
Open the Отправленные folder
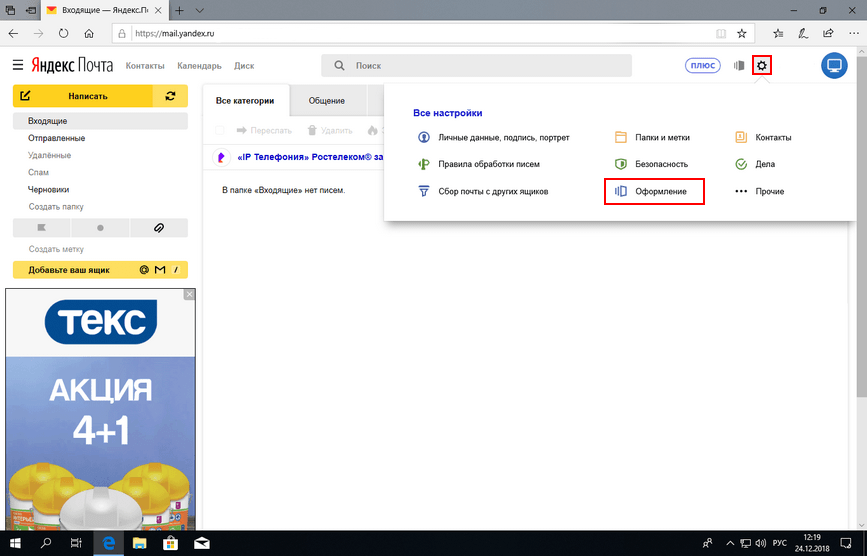click(56, 138)
